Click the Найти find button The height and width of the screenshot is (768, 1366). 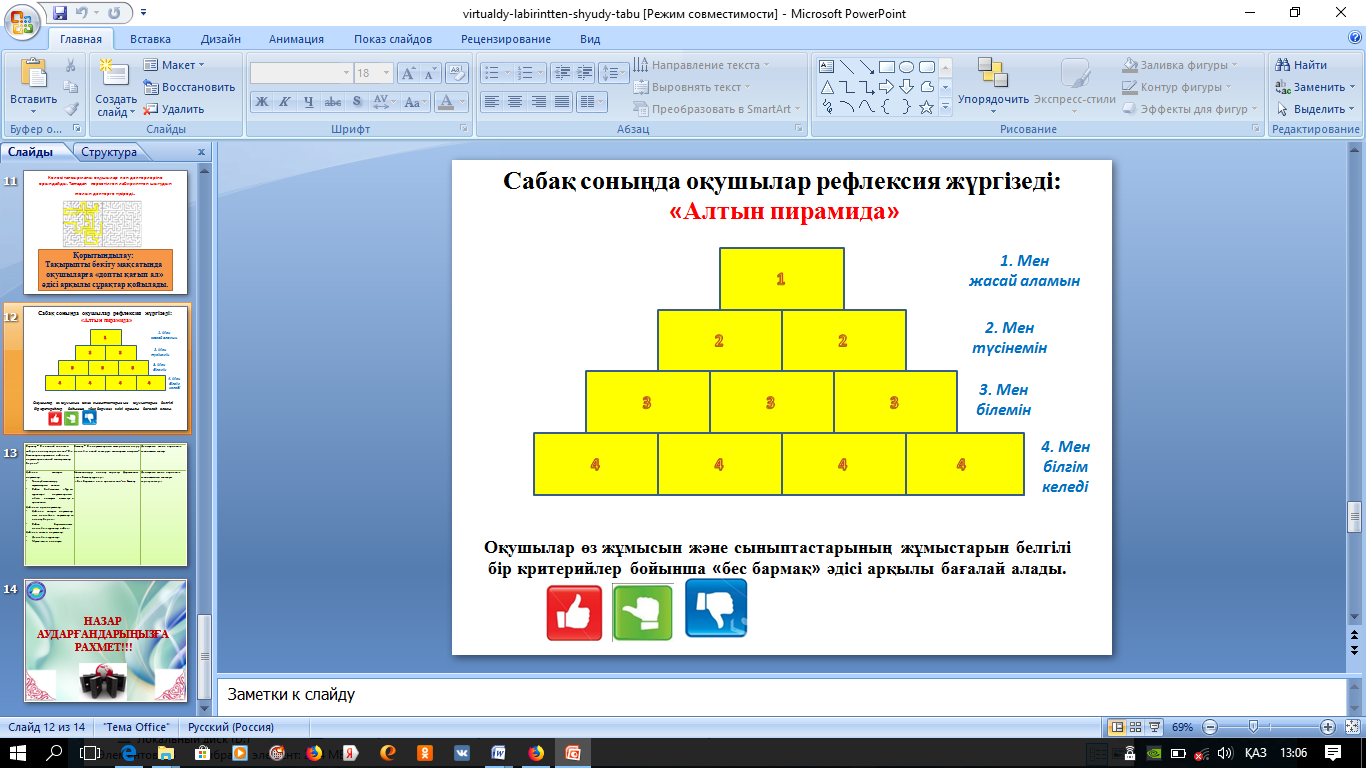(x=1302, y=65)
